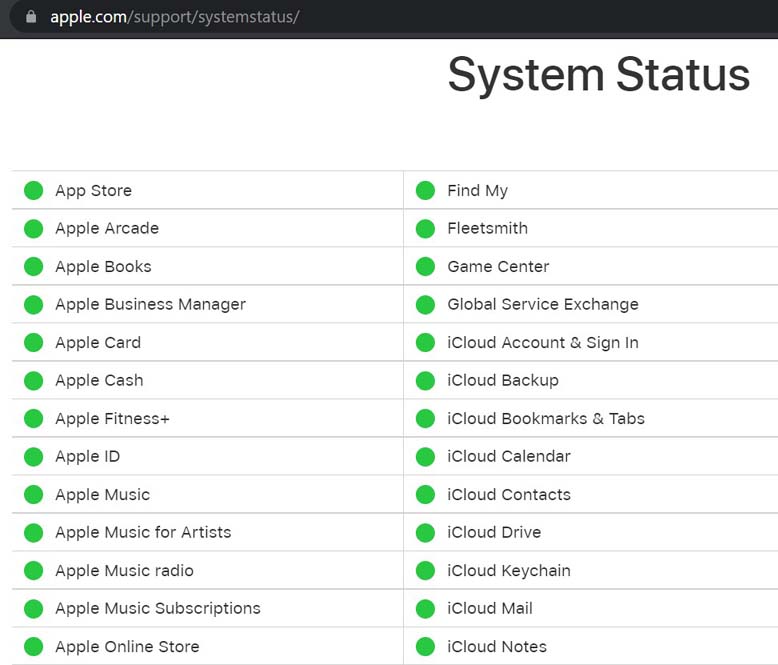Select the Fleetsmith service name
778x665 pixels.
(x=488, y=228)
